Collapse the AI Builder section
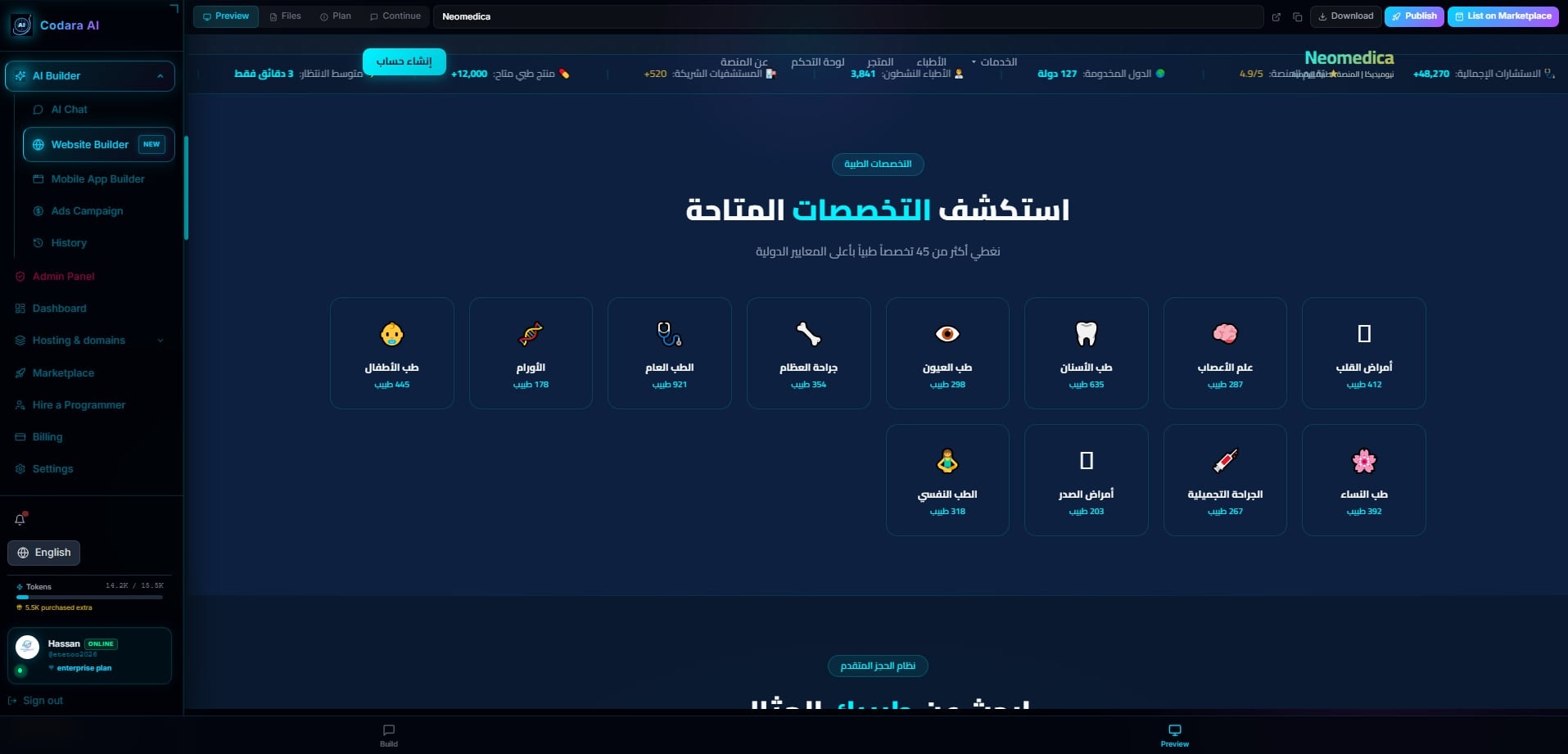This screenshot has width=1568, height=754. (160, 75)
